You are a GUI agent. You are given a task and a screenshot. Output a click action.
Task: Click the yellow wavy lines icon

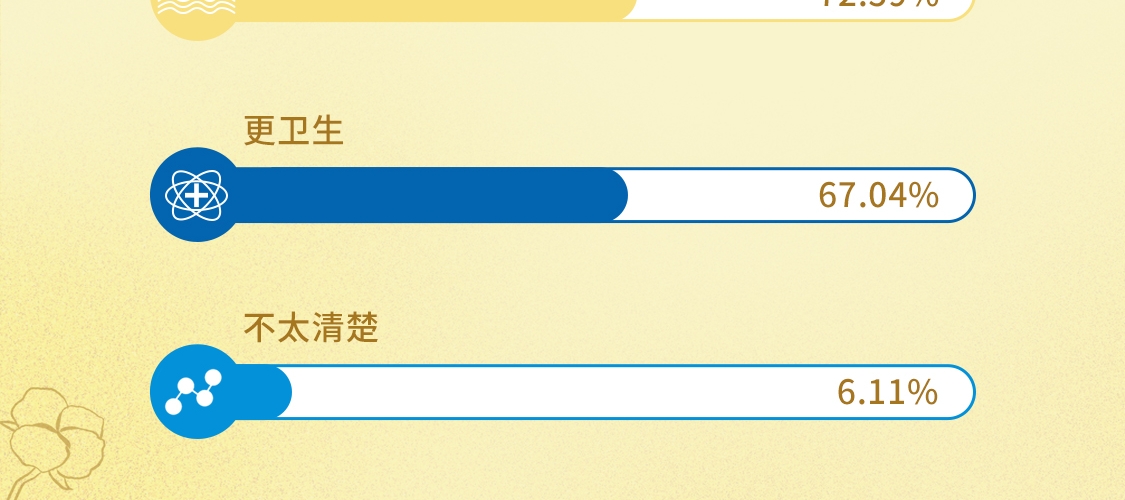pos(196,12)
